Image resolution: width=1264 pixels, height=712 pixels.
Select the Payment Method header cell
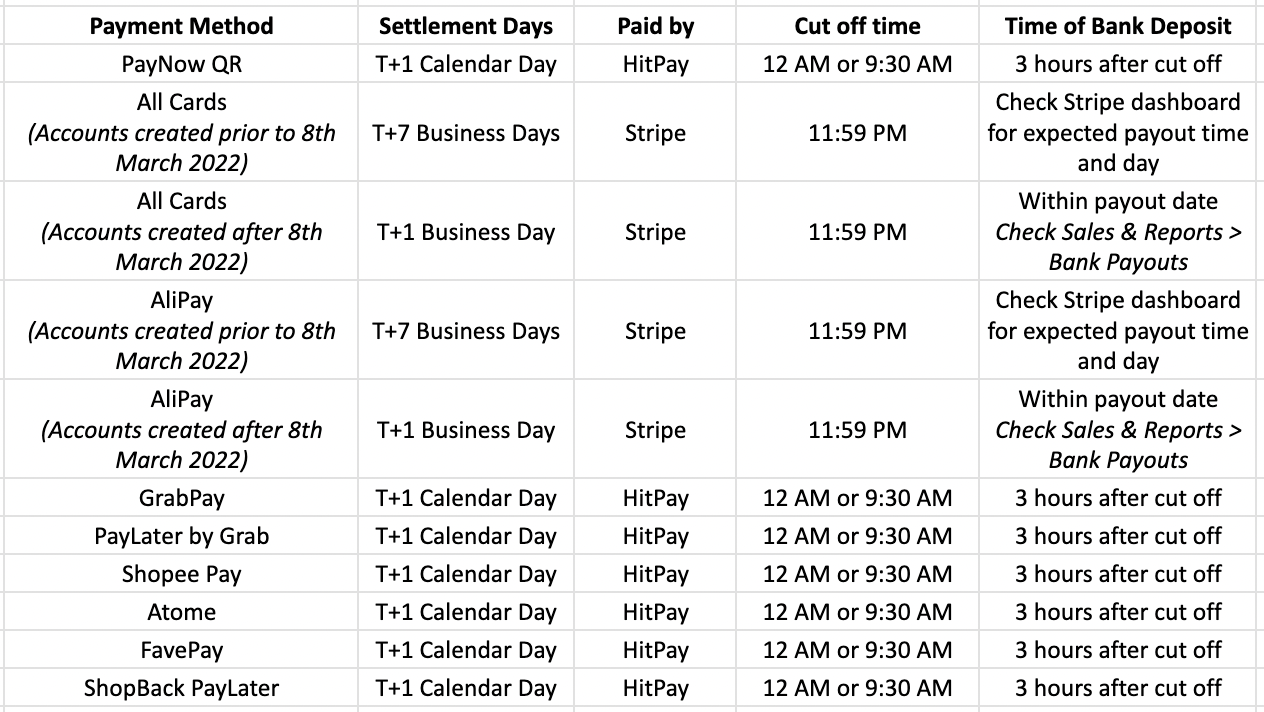[x=181, y=26]
